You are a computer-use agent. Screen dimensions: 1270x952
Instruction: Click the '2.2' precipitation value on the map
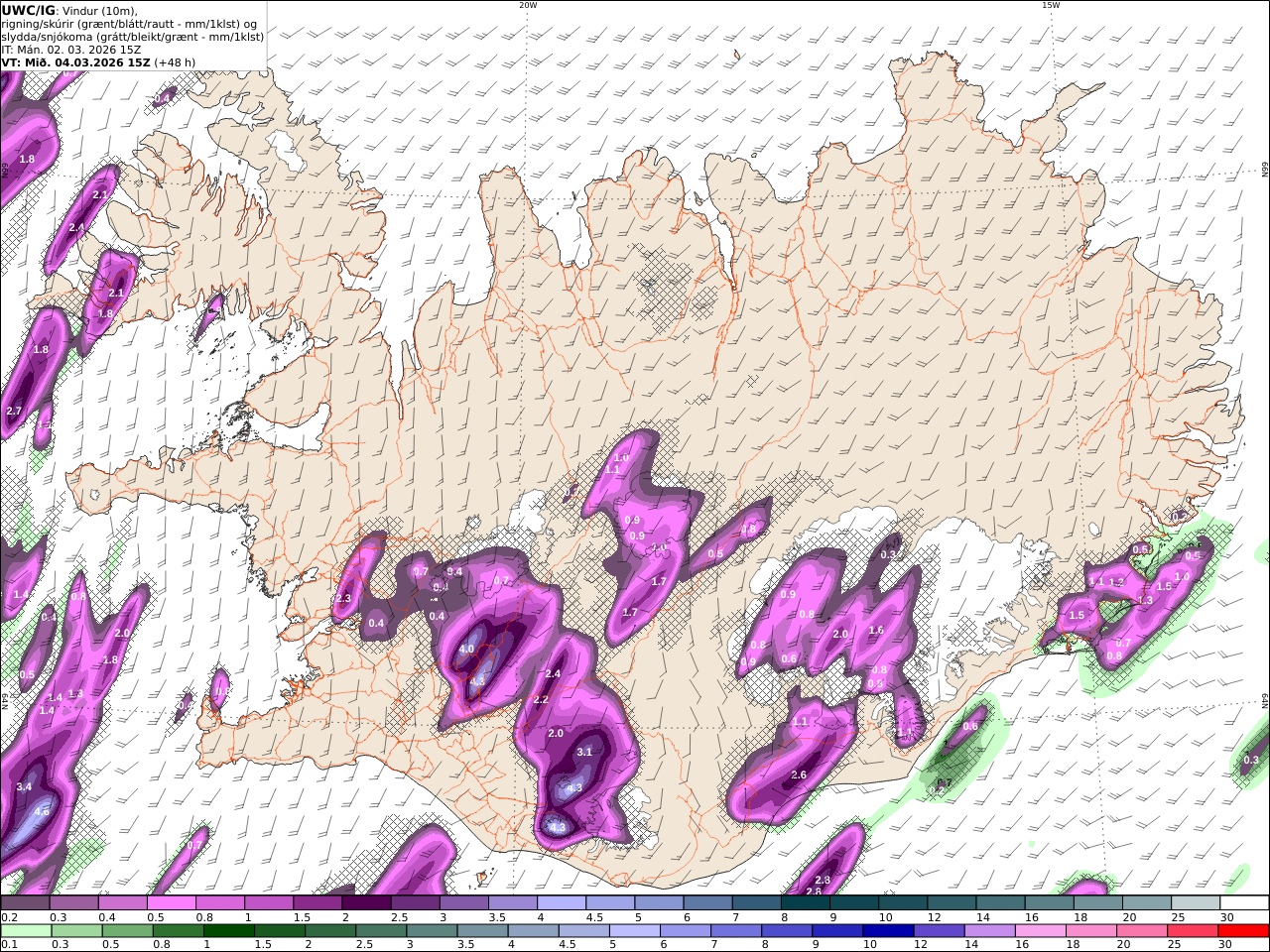[541, 700]
